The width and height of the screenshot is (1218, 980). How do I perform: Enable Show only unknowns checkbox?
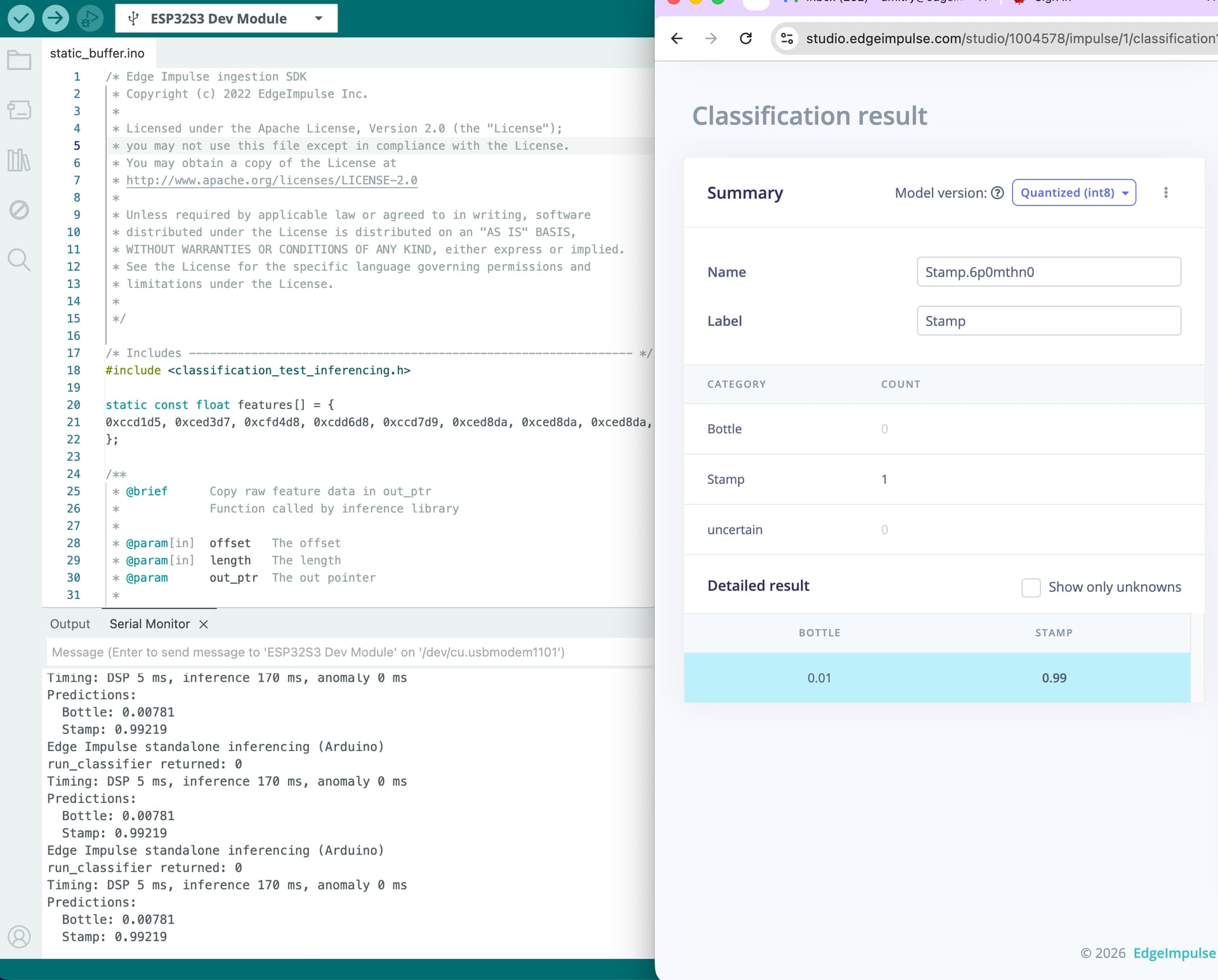1031,587
